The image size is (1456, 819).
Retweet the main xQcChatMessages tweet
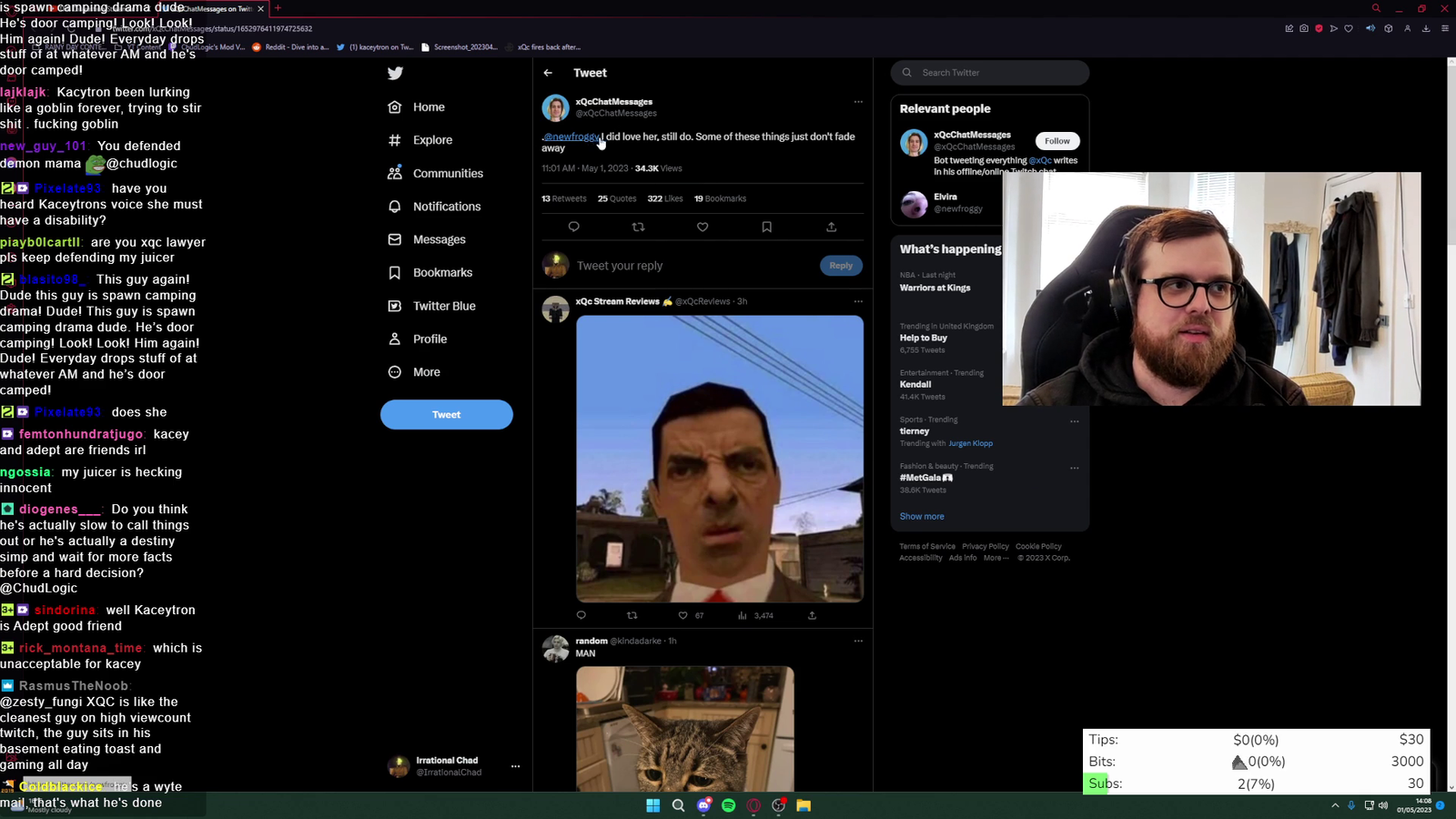coord(638,227)
